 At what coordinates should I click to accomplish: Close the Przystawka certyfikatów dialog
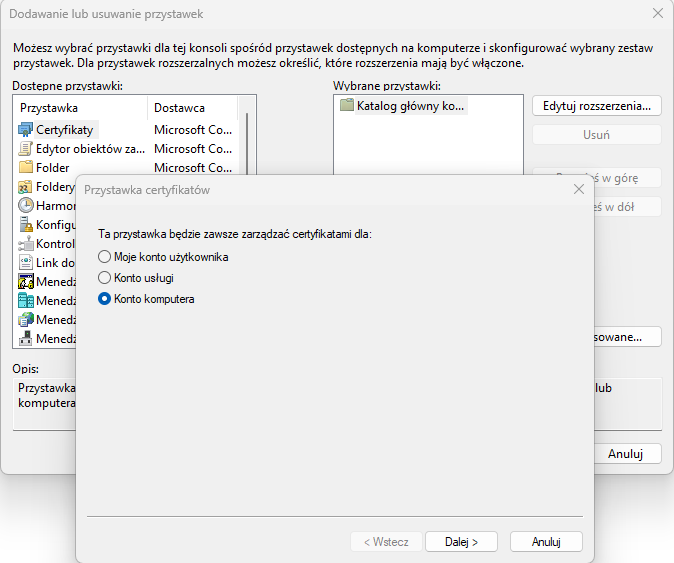[578, 189]
